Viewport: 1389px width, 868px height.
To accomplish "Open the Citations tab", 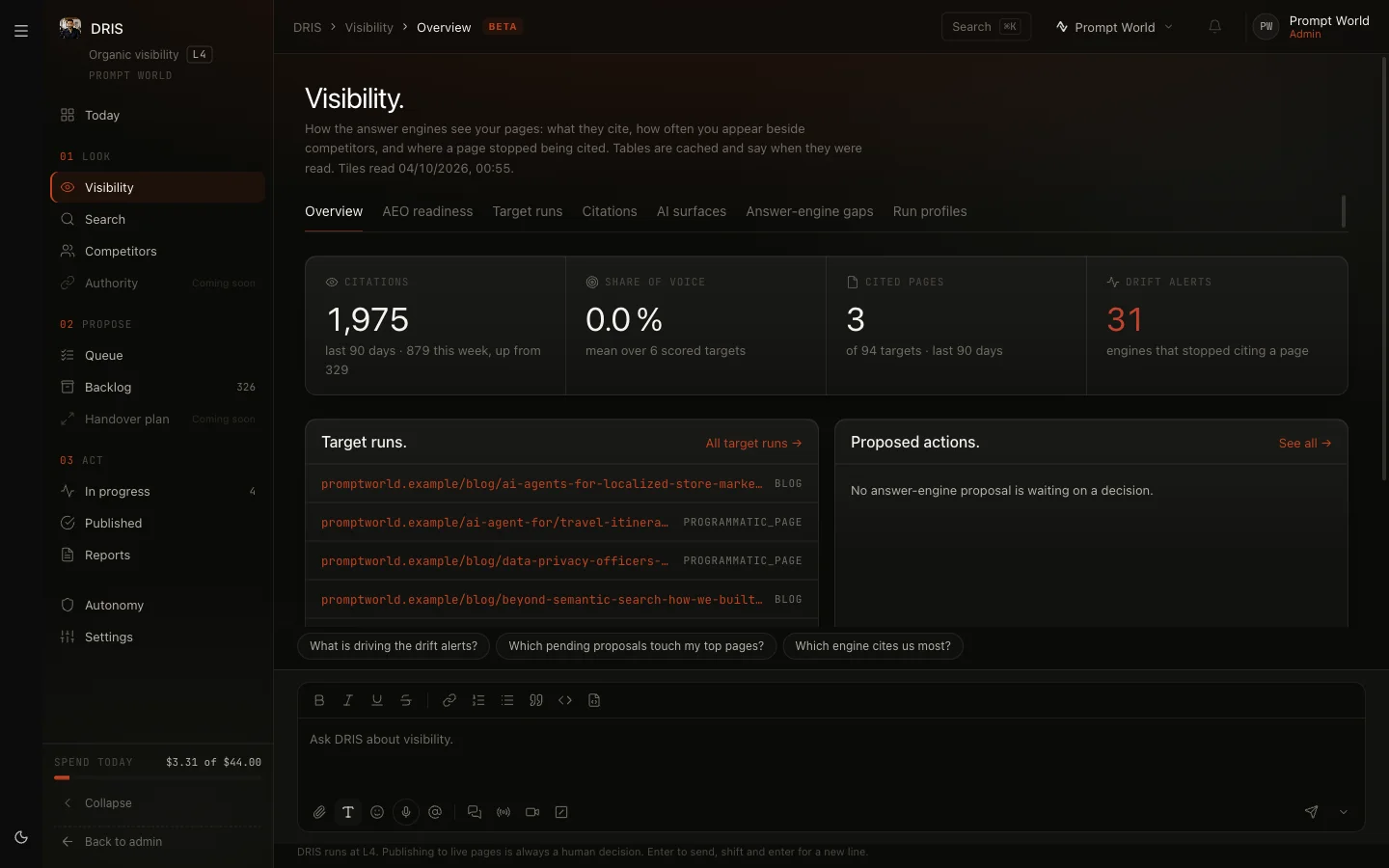I will (610, 211).
